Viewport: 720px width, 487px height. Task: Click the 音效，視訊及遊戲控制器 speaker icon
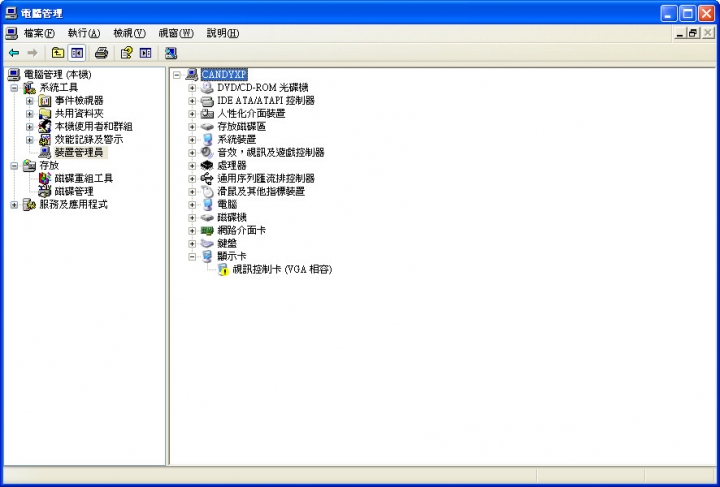tap(207, 152)
